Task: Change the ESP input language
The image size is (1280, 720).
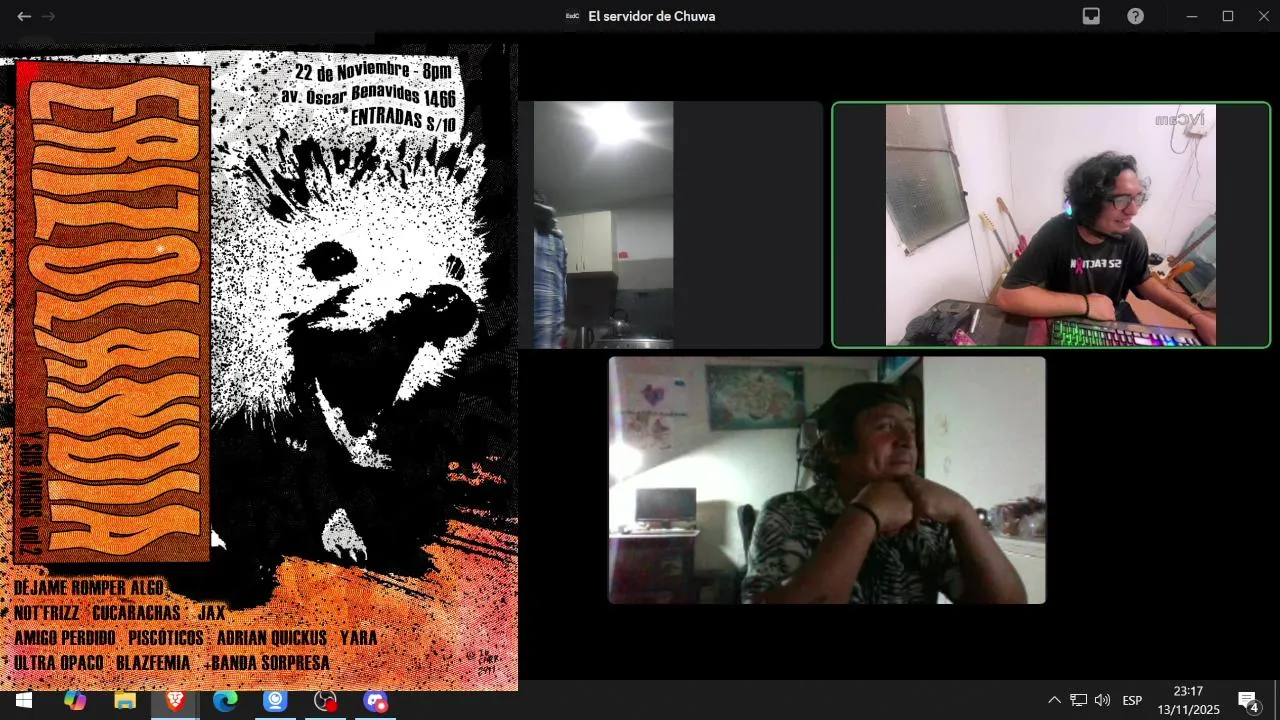Action: 1133,701
